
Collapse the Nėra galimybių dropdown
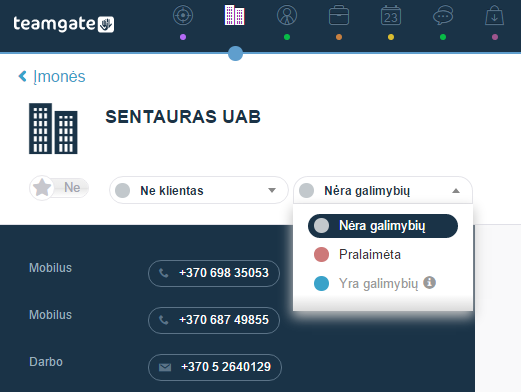point(383,190)
